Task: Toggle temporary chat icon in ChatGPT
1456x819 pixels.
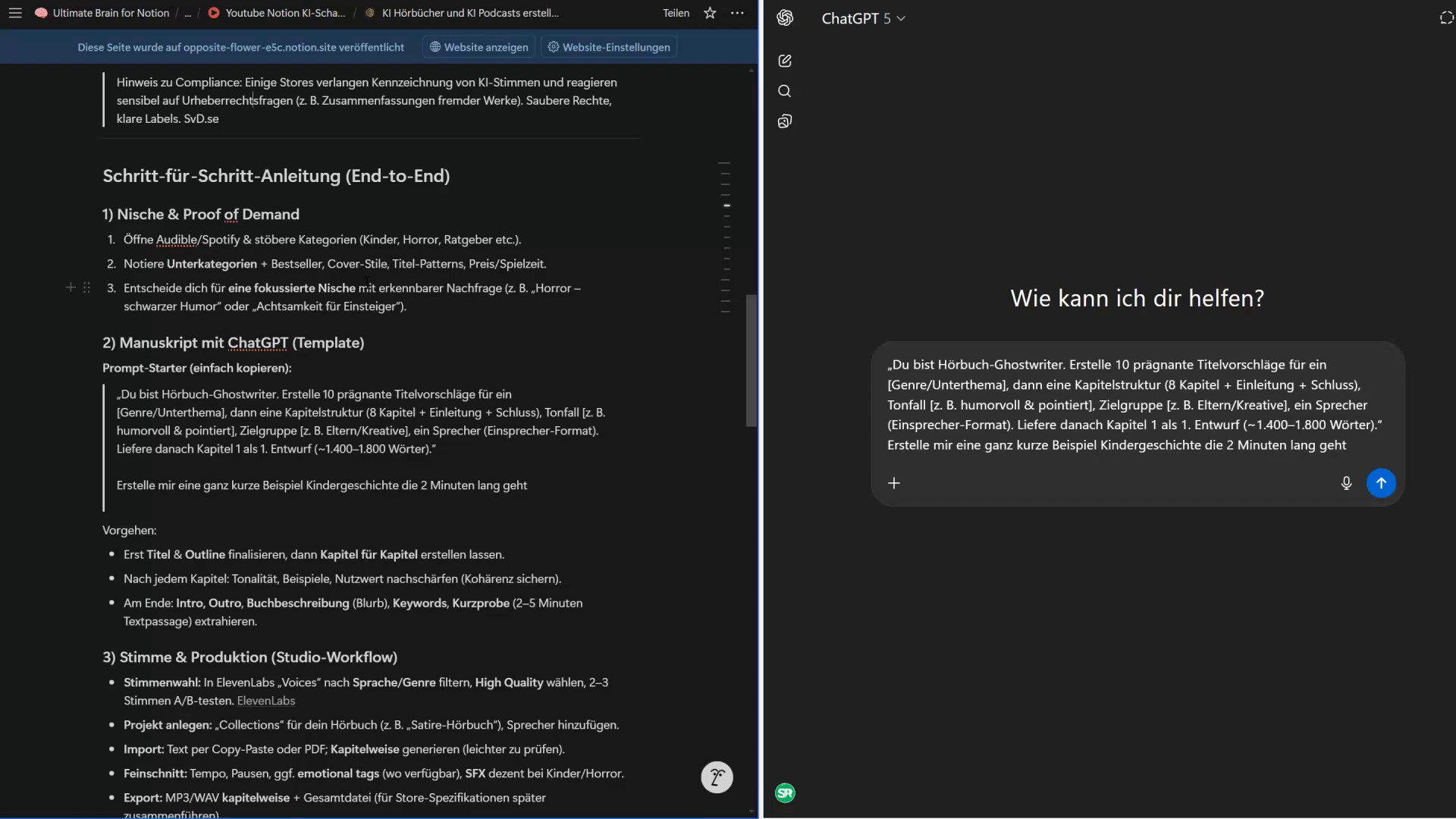Action: tap(1446, 18)
